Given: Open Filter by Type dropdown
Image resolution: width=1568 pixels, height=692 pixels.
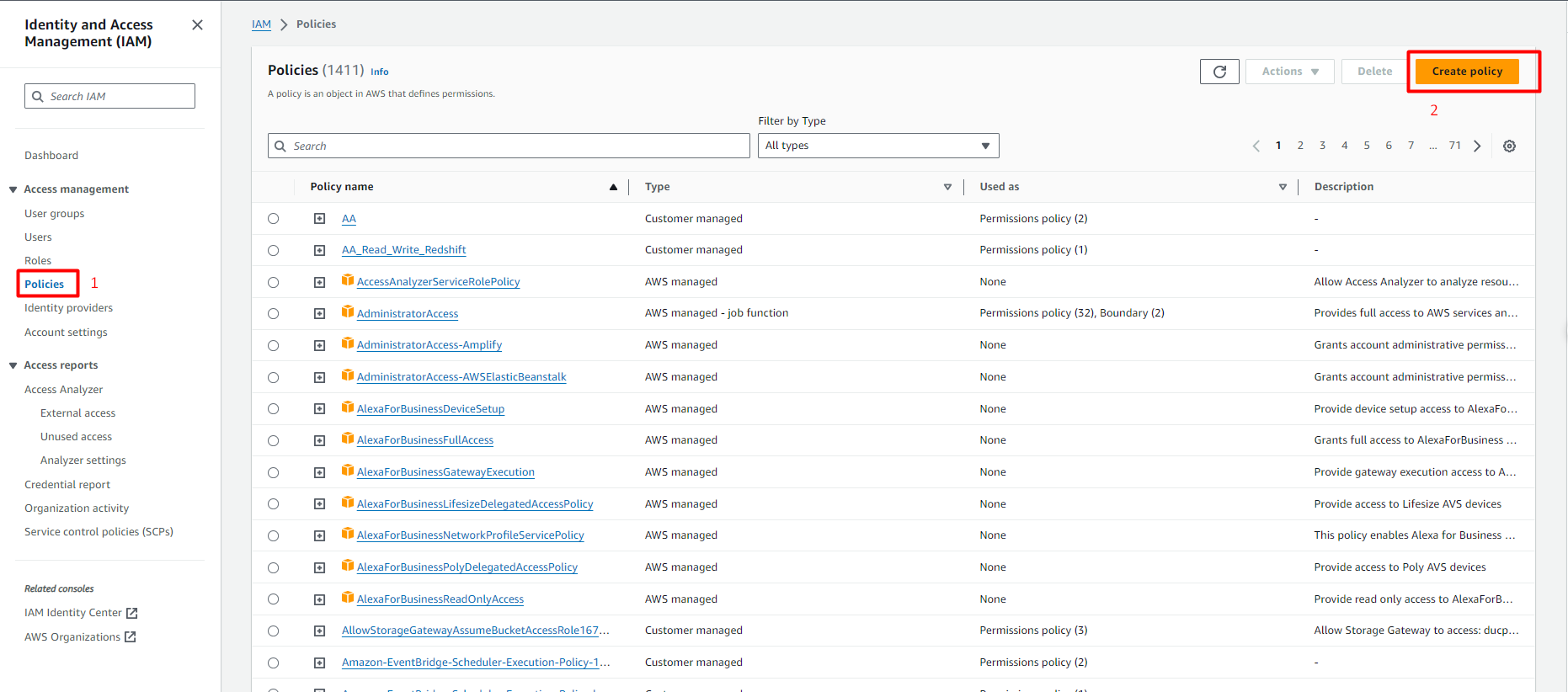Looking at the screenshot, I should pos(878,146).
